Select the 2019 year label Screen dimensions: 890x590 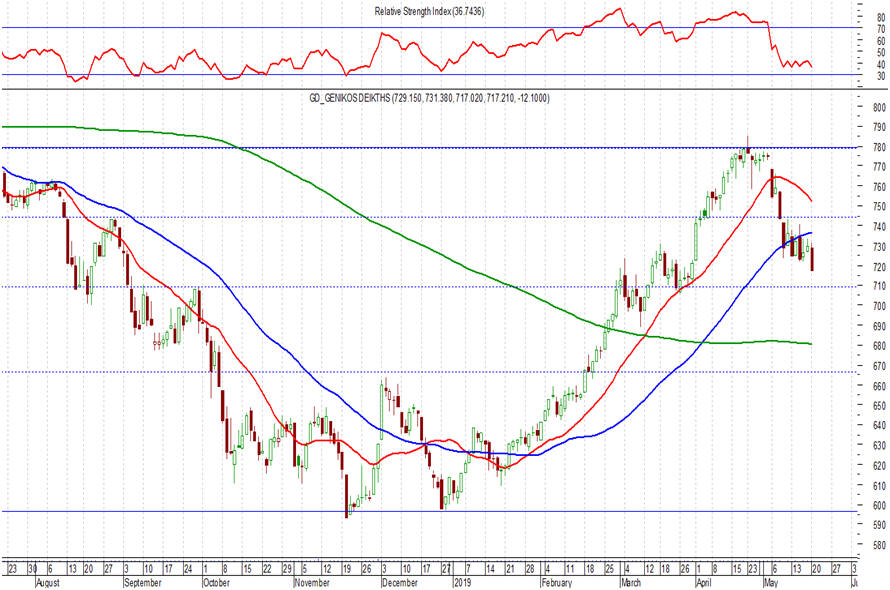pyautogui.click(x=463, y=583)
